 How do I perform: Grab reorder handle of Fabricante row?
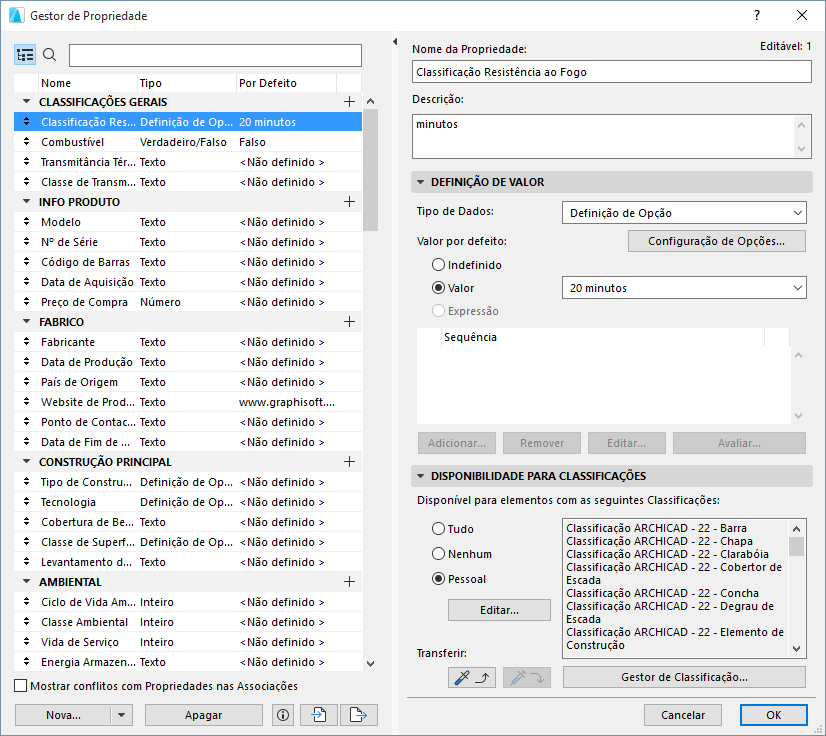click(26, 342)
